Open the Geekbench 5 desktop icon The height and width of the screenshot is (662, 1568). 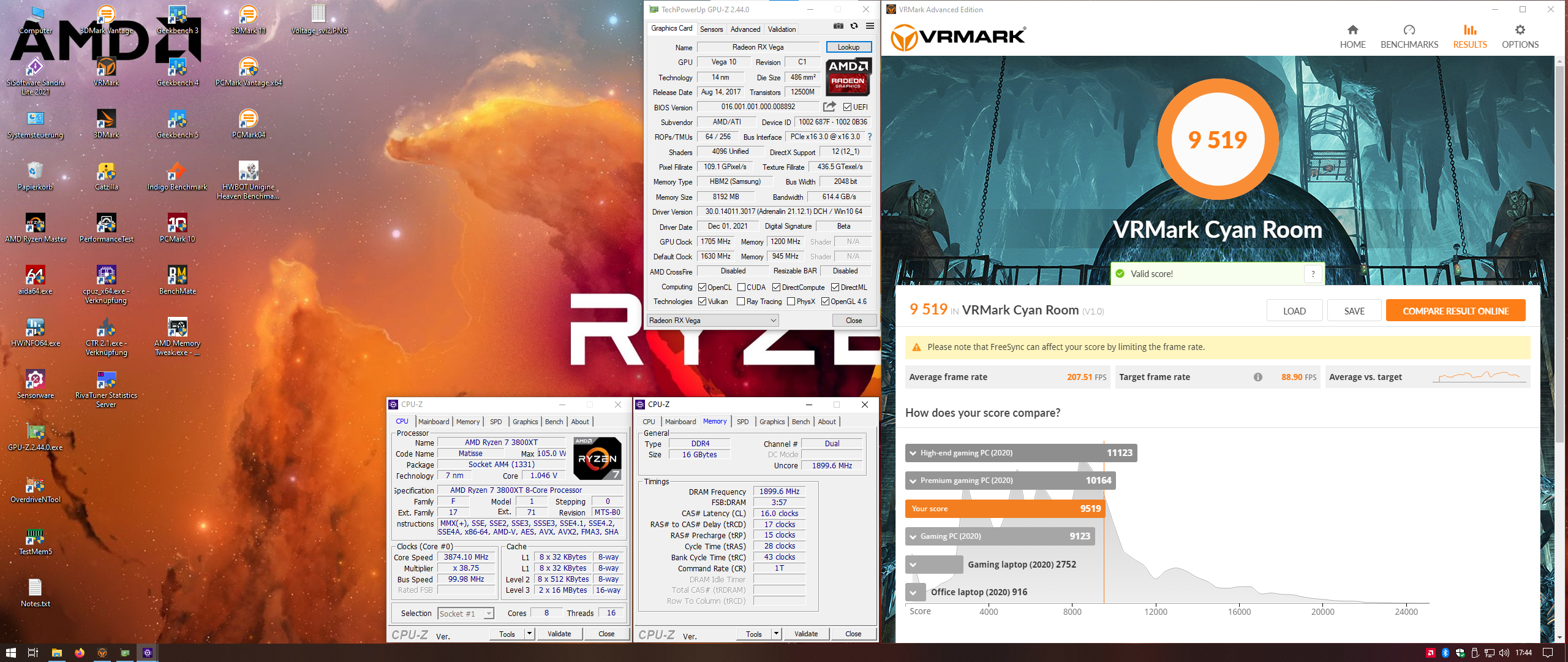[x=178, y=124]
